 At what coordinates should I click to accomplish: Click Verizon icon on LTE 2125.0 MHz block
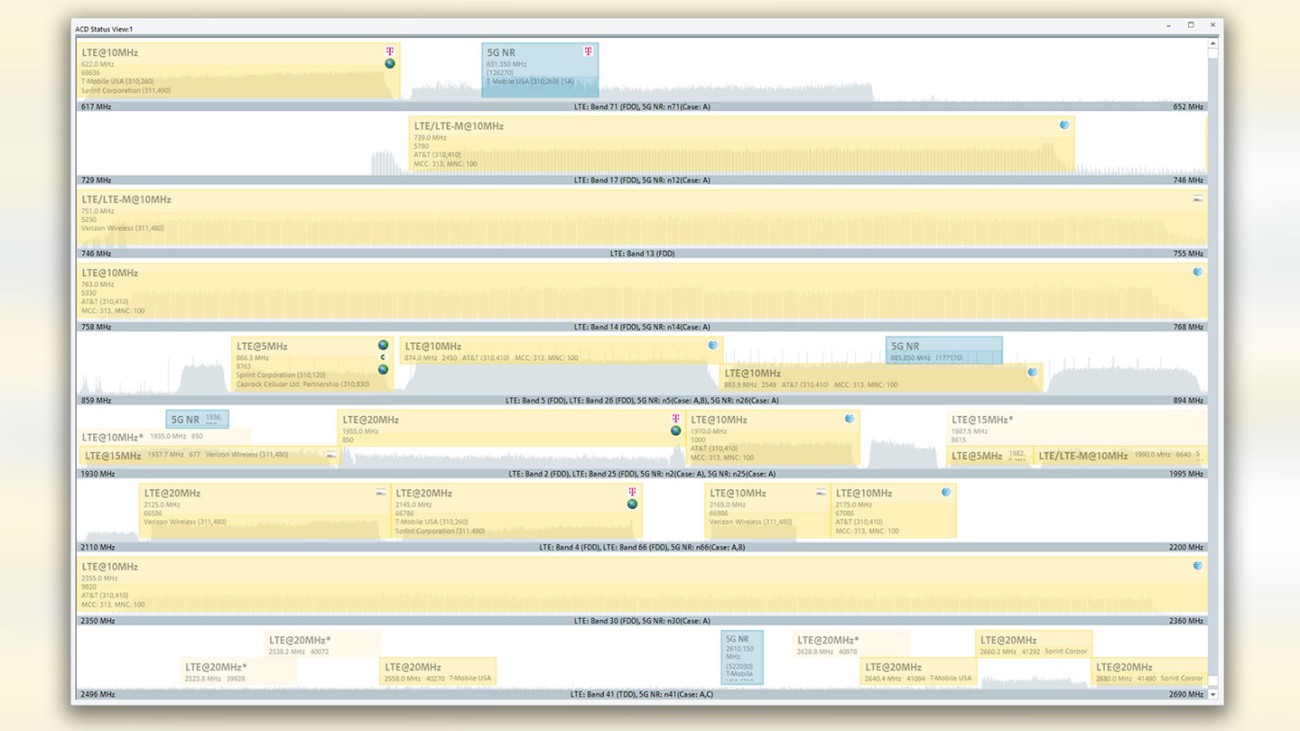(380, 493)
